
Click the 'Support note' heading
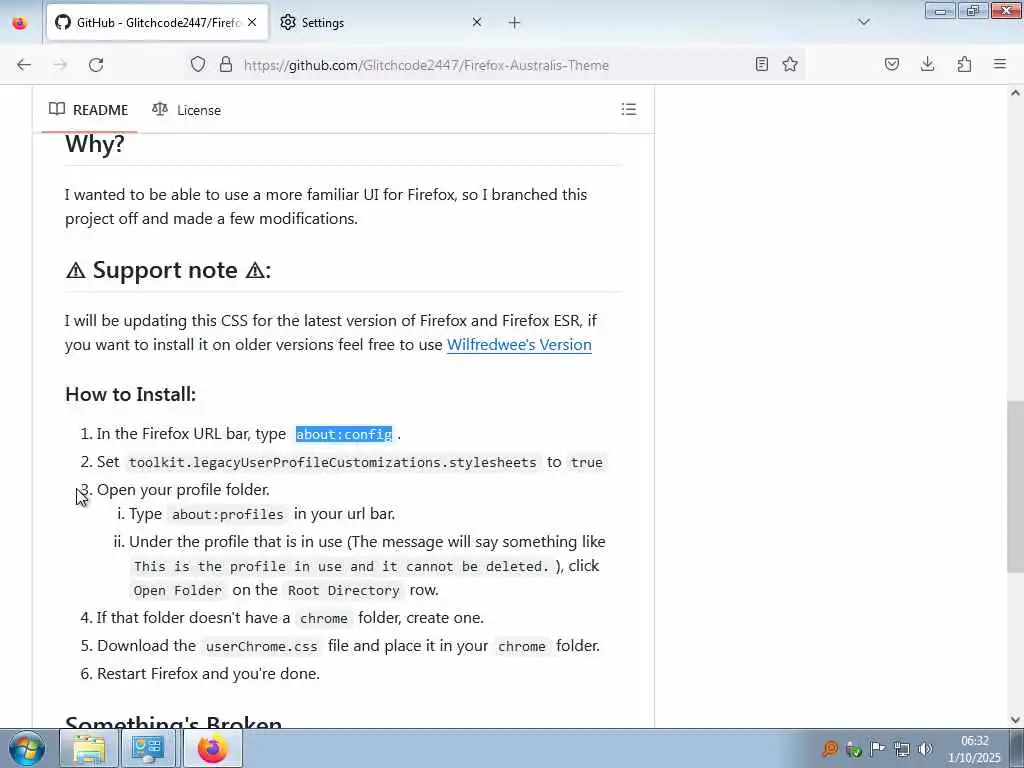click(x=168, y=270)
